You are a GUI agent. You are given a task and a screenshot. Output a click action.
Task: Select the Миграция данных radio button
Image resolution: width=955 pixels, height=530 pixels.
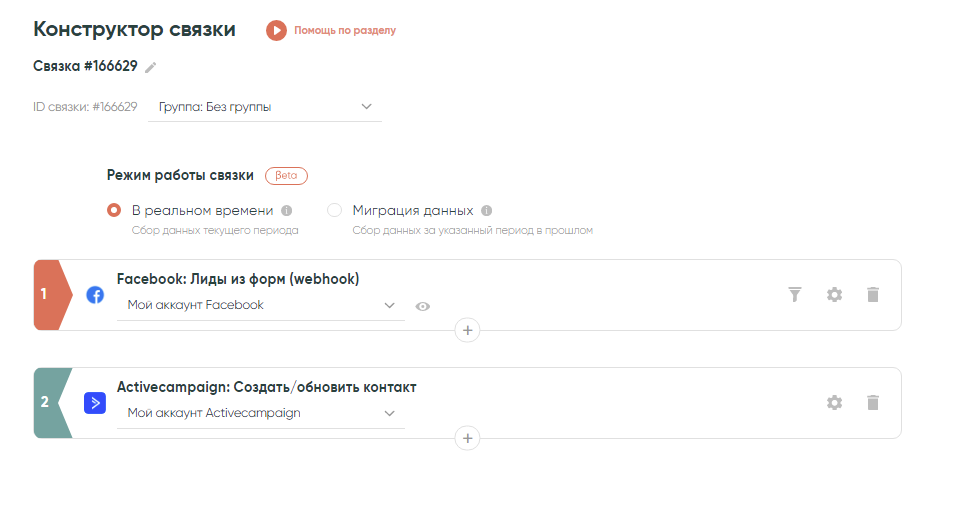click(x=335, y=211)
